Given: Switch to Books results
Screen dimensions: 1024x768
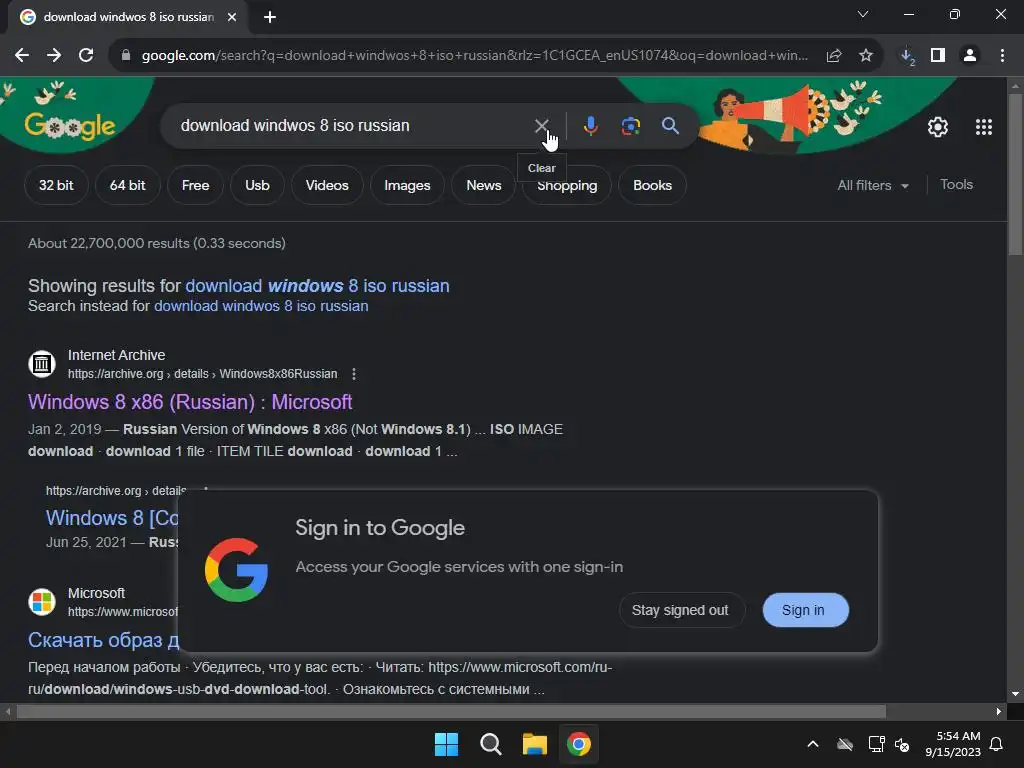Looking at the screenshot, I should point(652,185).
